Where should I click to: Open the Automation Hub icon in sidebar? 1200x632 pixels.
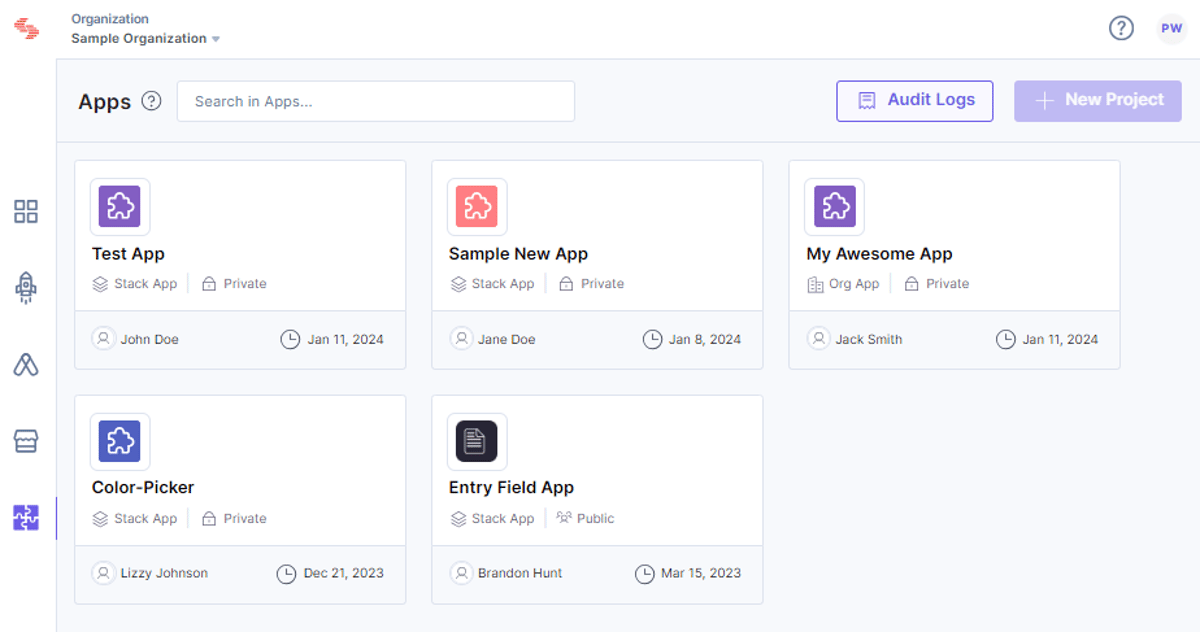[26, 365]
